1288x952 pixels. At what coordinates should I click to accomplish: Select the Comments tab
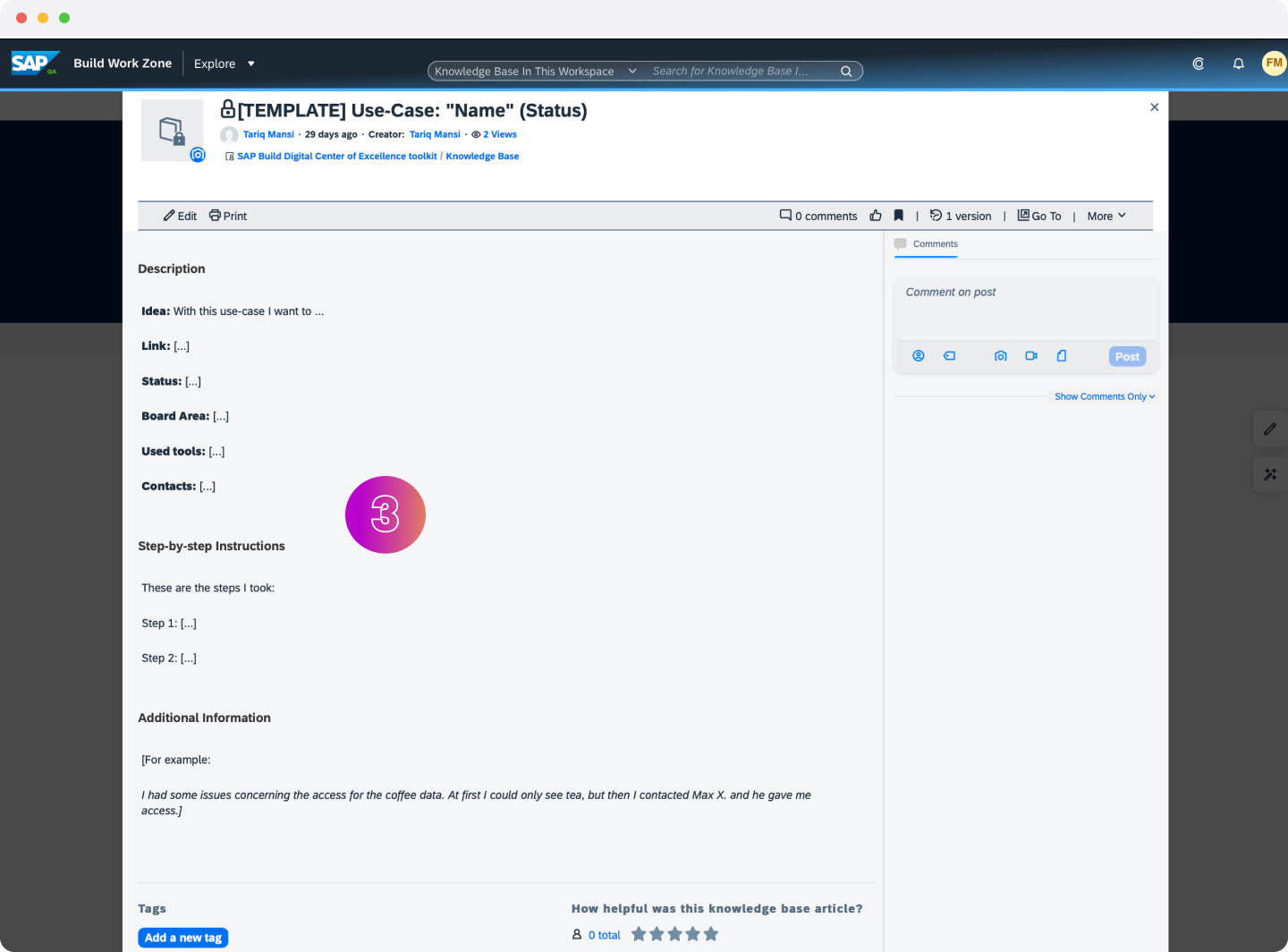926,244
